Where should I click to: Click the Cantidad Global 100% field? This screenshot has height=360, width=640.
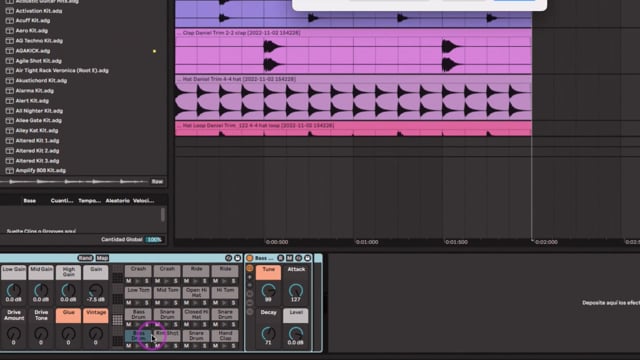pos(154,240)
